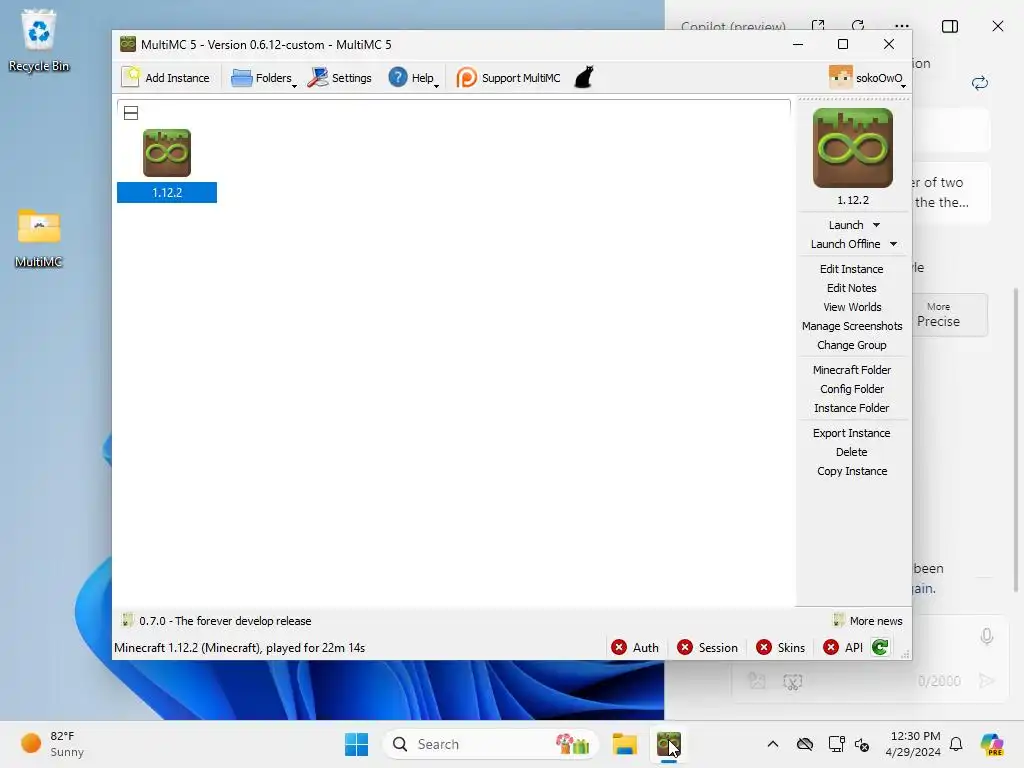Click the Add Instance toolbar button
This screenshot has height=768, width=1024.
pos(166,78)
